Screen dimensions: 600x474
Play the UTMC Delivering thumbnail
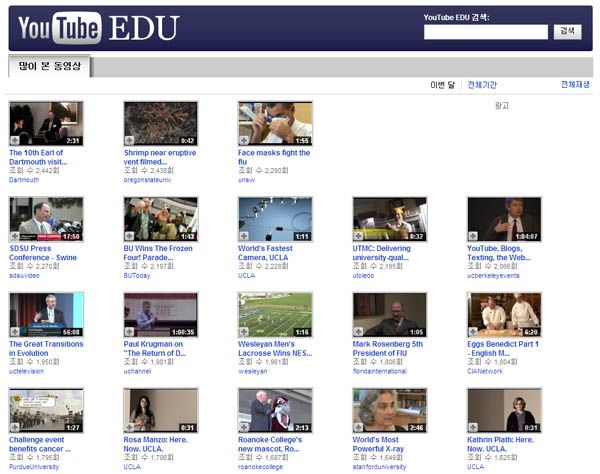click(390, 219)
